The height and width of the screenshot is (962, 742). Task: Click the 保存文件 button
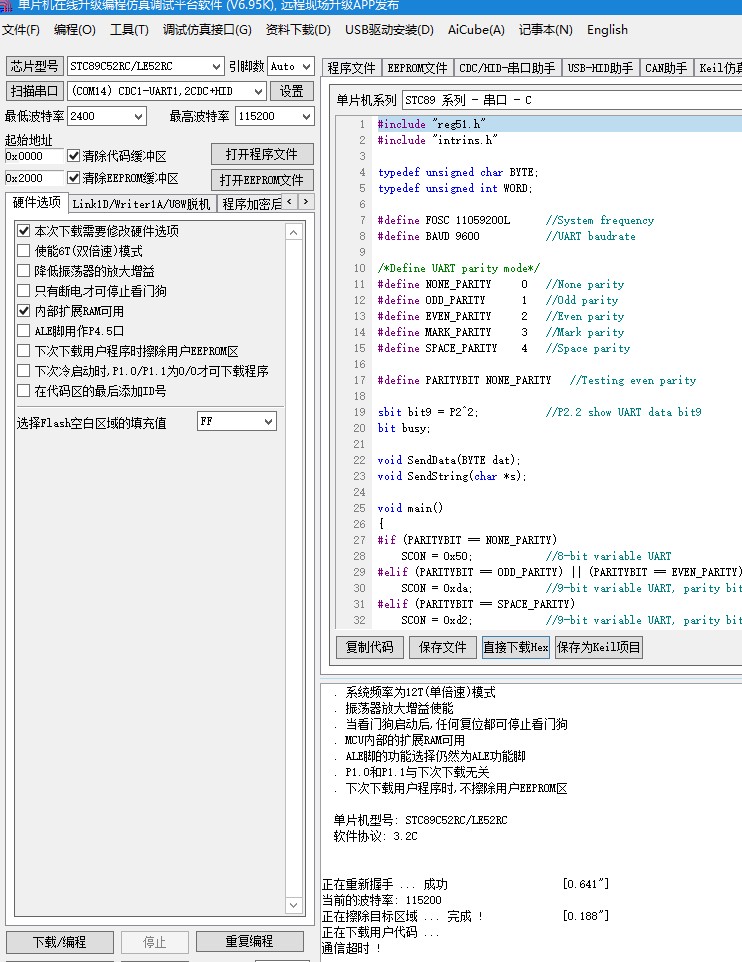(x=442, y=647)
